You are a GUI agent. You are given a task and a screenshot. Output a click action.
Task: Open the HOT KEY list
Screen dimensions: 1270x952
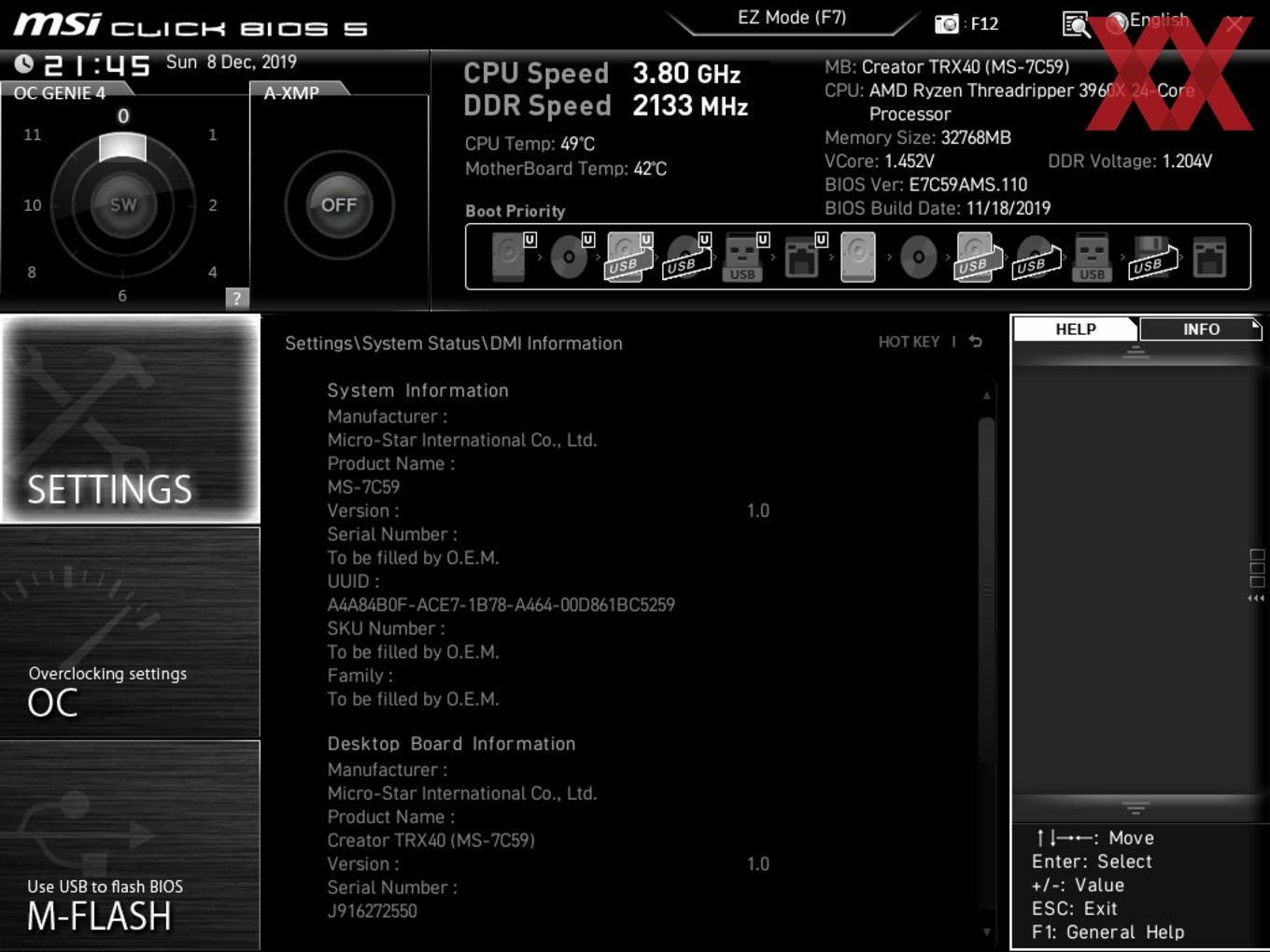(909, 342)
